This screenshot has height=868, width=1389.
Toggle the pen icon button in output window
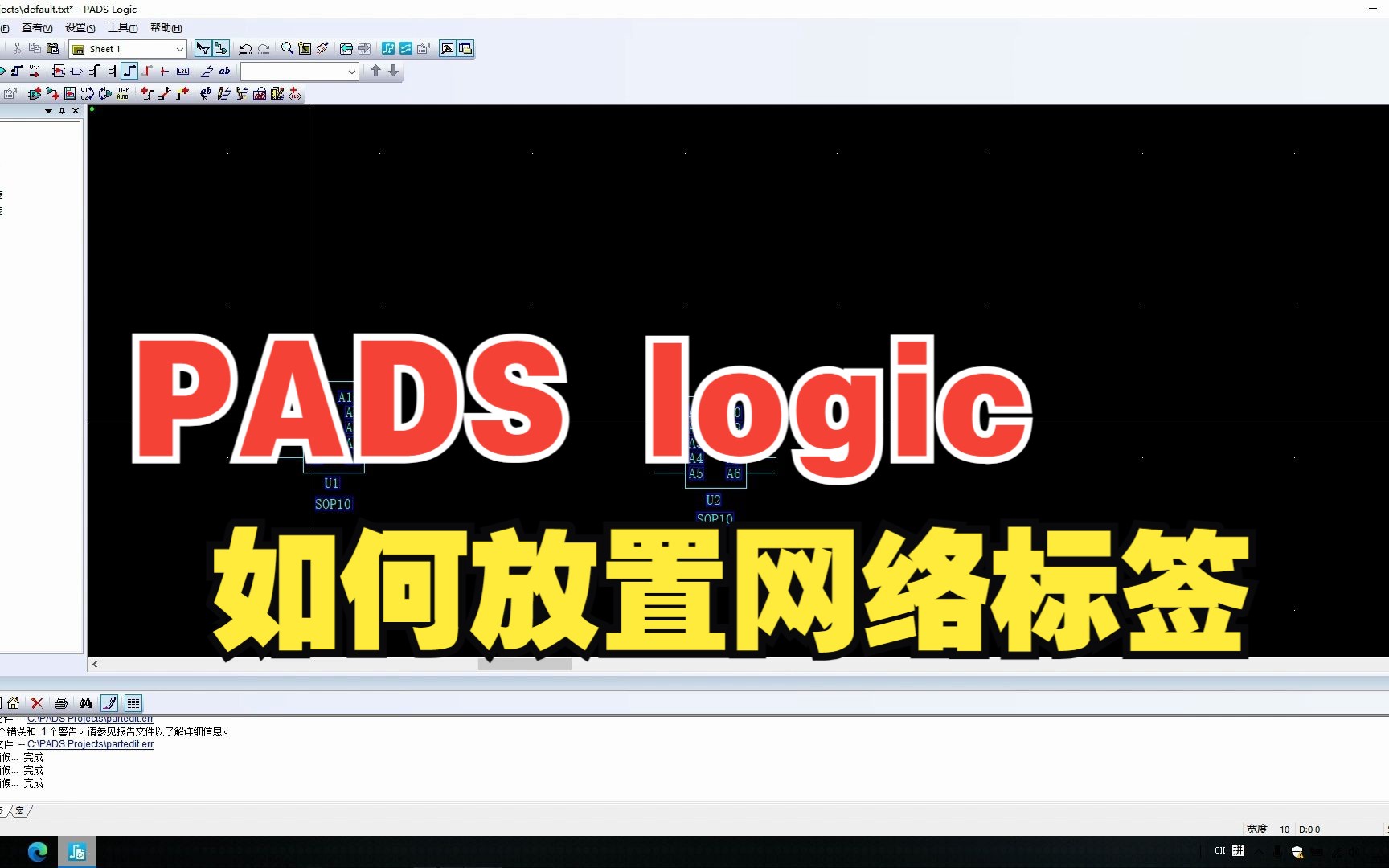pyautogui.click(x=109, y=702)
